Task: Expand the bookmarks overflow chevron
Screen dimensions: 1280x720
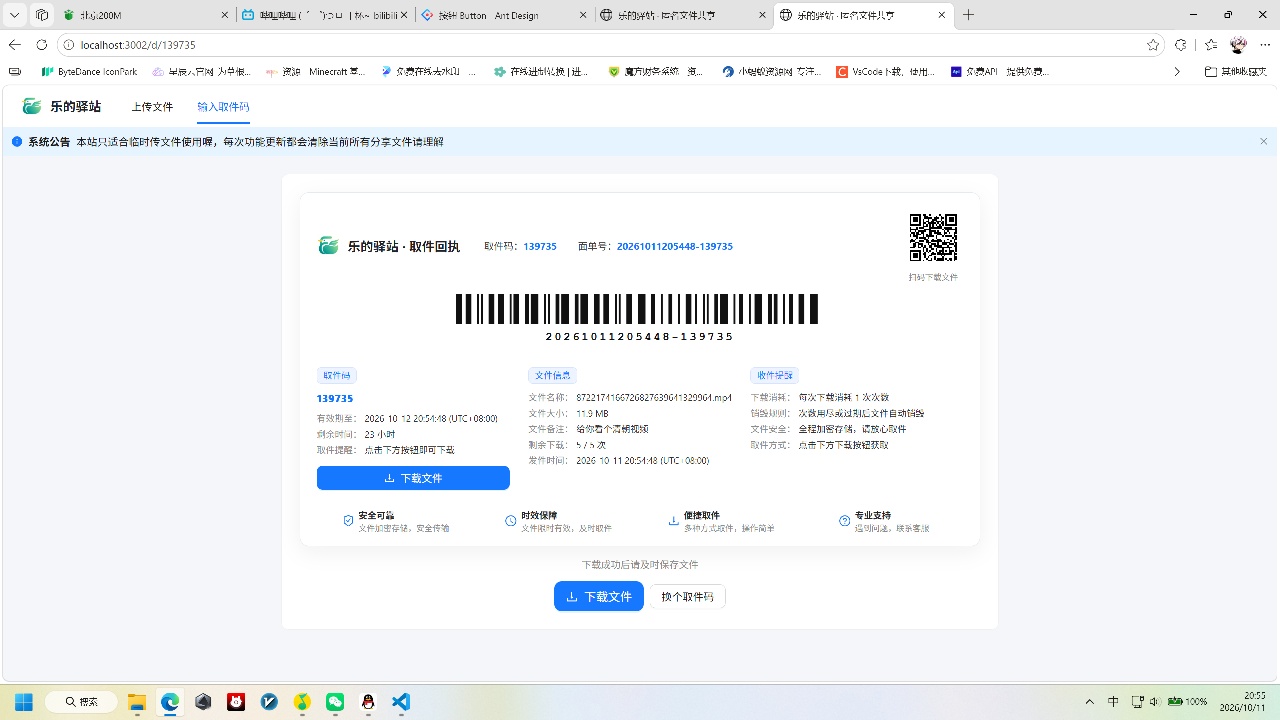Action: 1177,72
